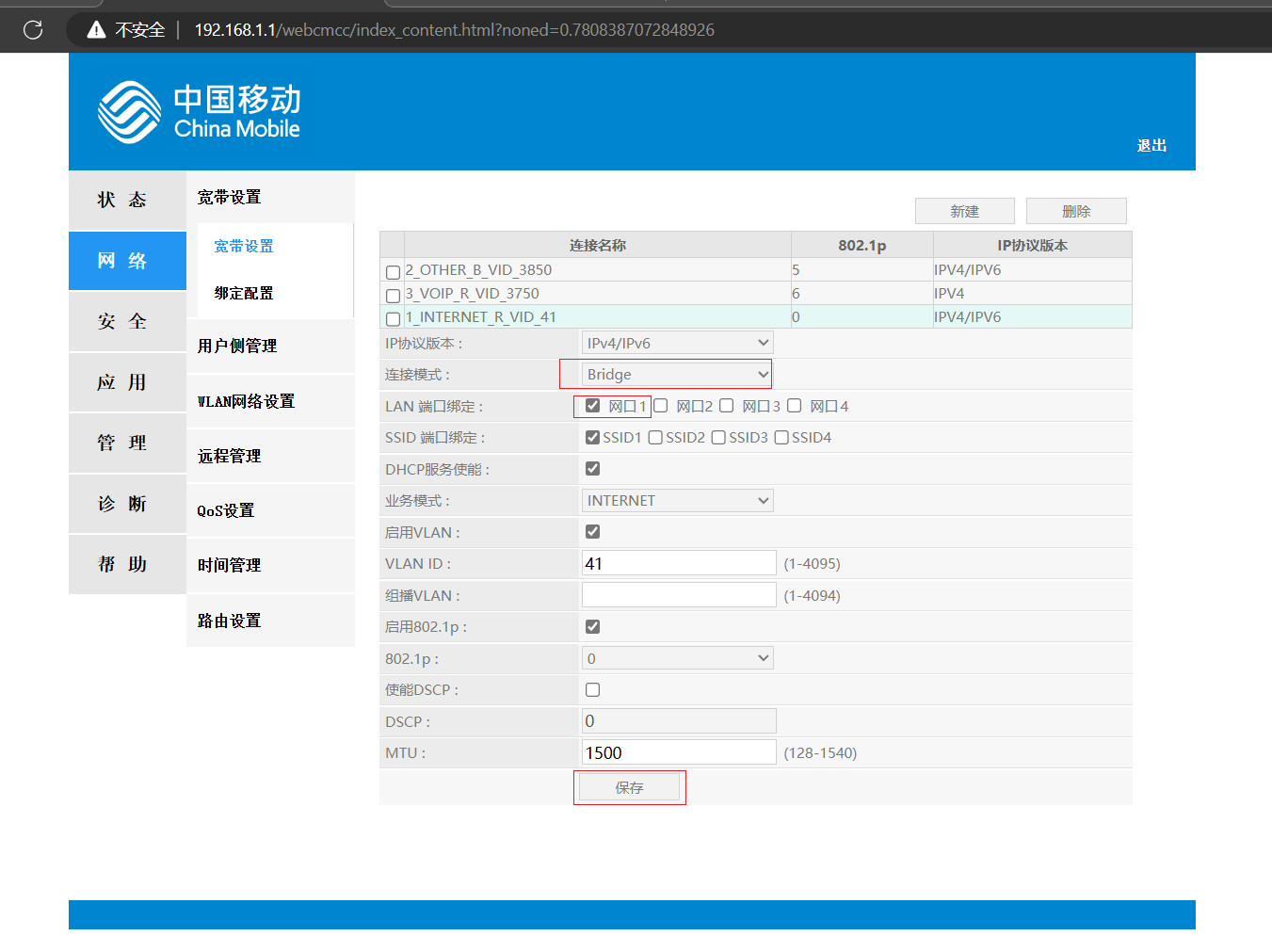Click the not-secure warning icon in address bar
This screenshot has width=1272, height=952.
[x=96, y=30]
